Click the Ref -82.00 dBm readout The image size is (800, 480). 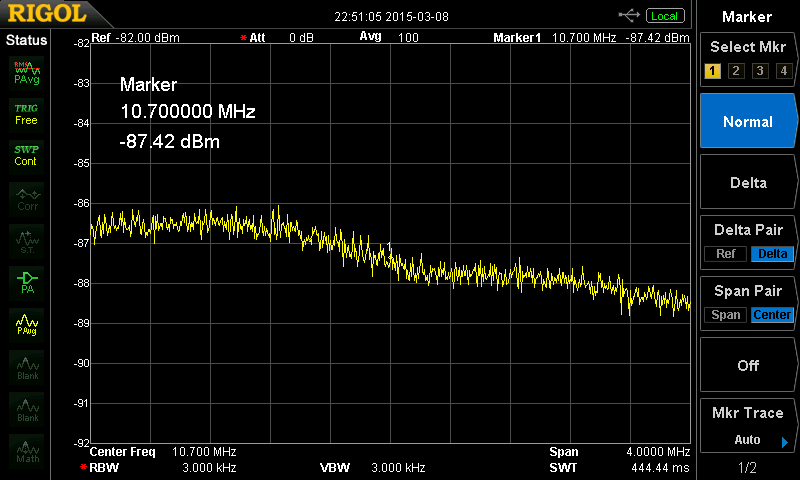pyautogui.click(x=135, y=37)
